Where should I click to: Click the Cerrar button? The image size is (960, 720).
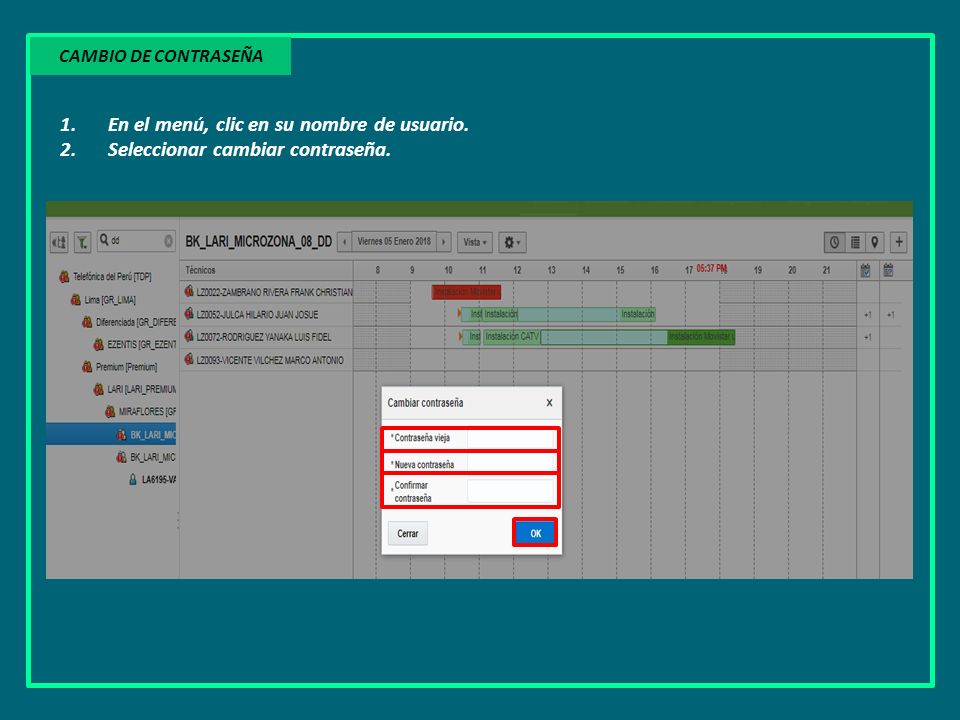pyautogui.click(x=408, y=533)
